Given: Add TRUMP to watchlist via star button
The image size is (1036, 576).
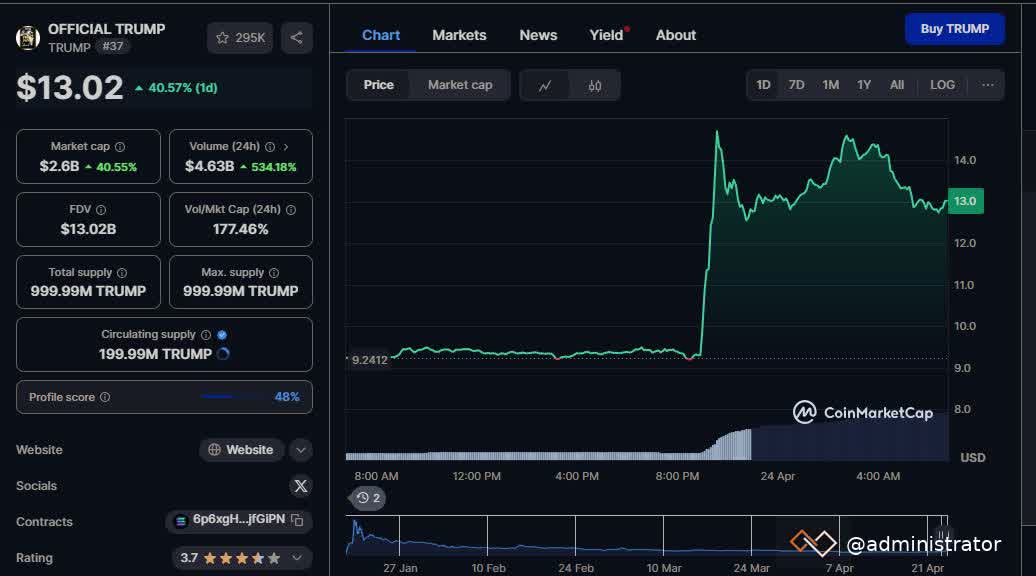Looking at the screenshot, I should point(240,38).
